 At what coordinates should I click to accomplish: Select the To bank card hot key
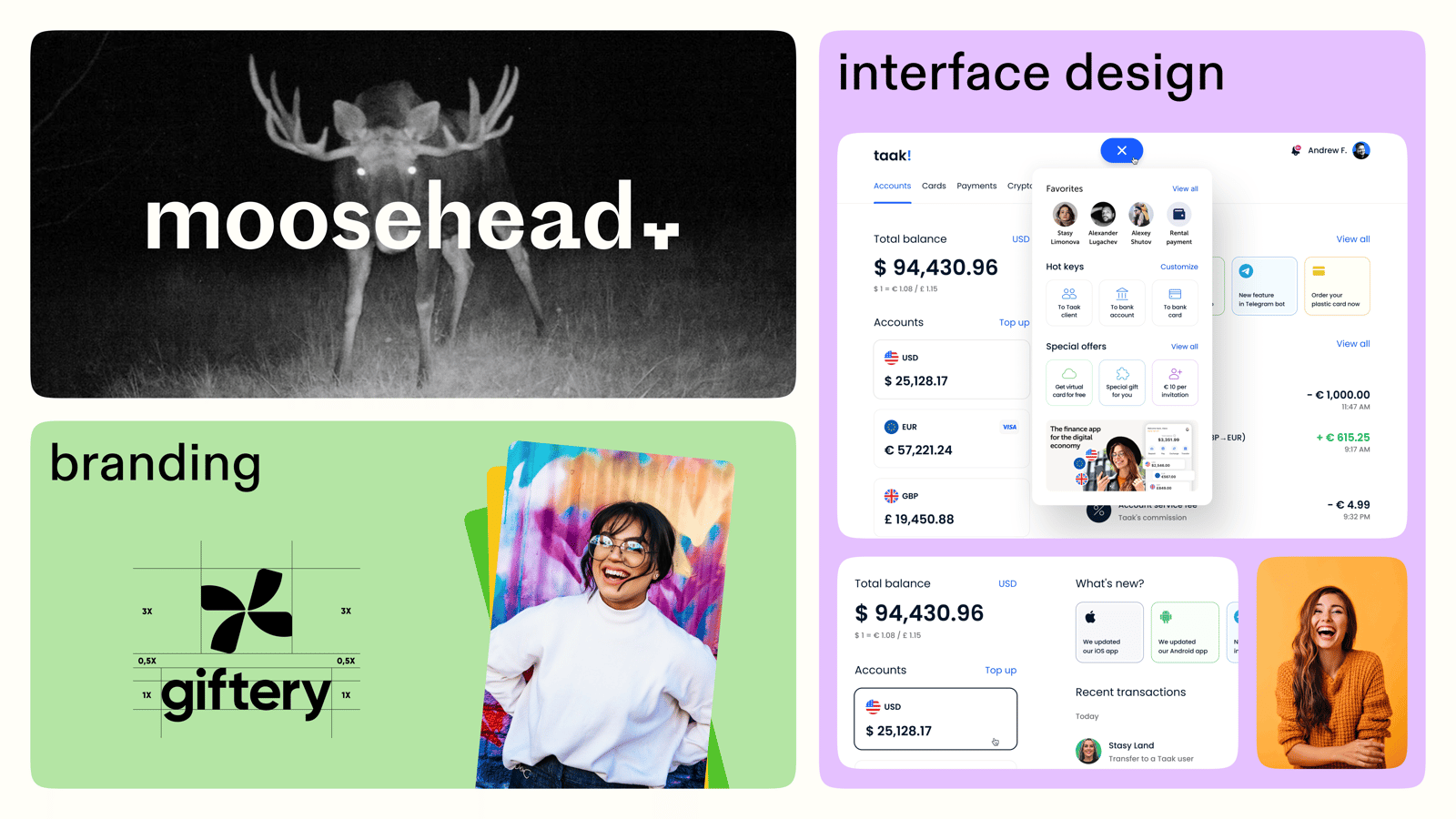pos(1175,302)
